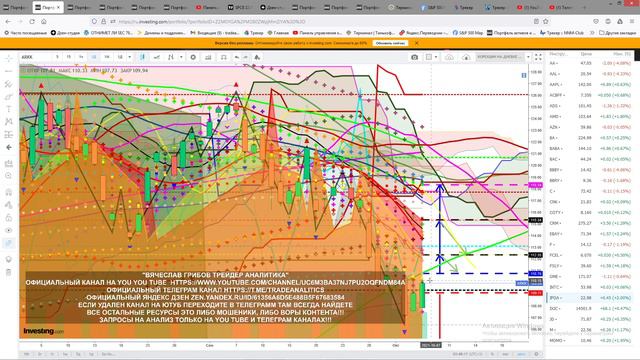Image resolution: width=640 pixels, height=360 pixels.
Task: Reload the page in the browser
Action: click(x=32, y=22)
